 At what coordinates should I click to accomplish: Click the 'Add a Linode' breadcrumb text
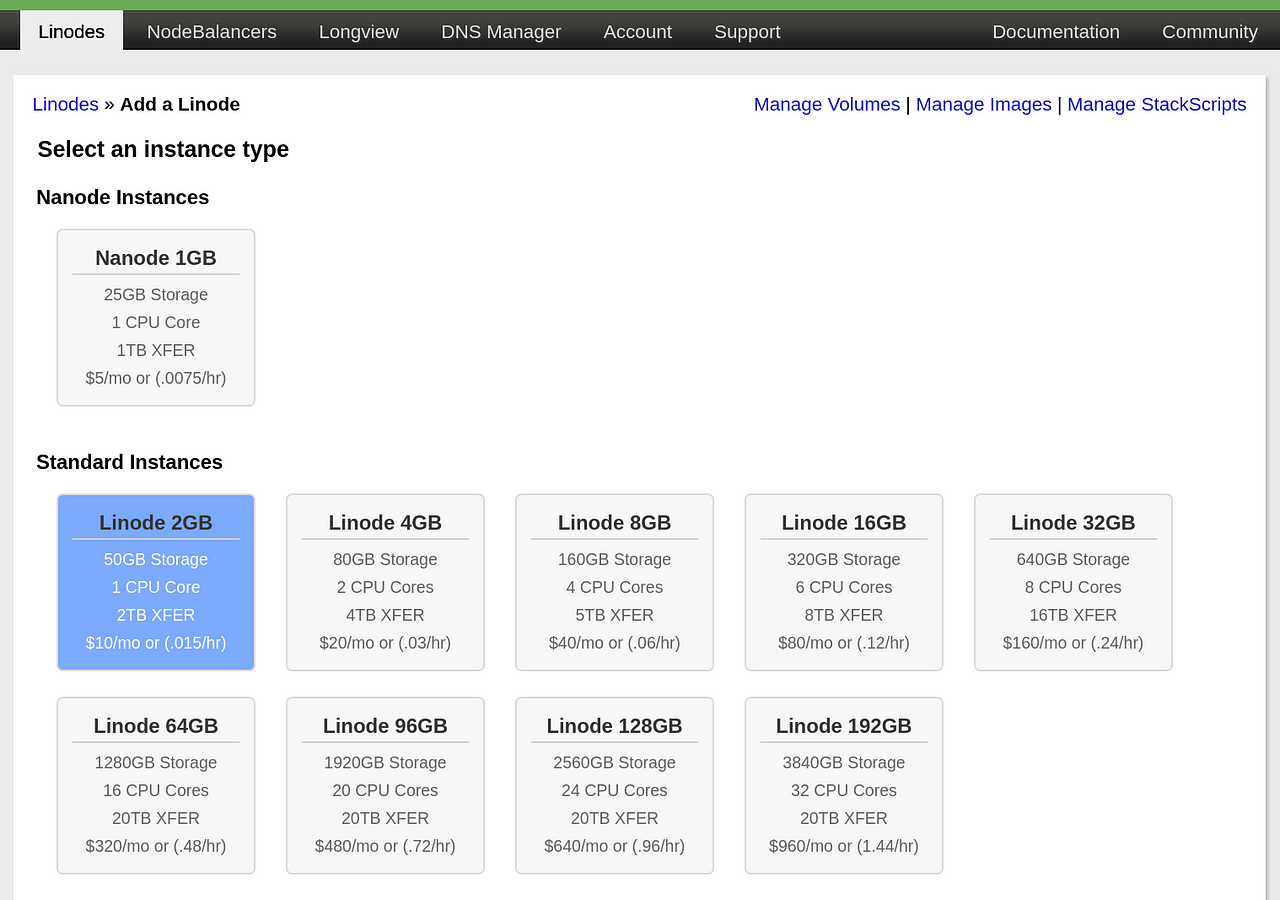click(x=180, y=104)
